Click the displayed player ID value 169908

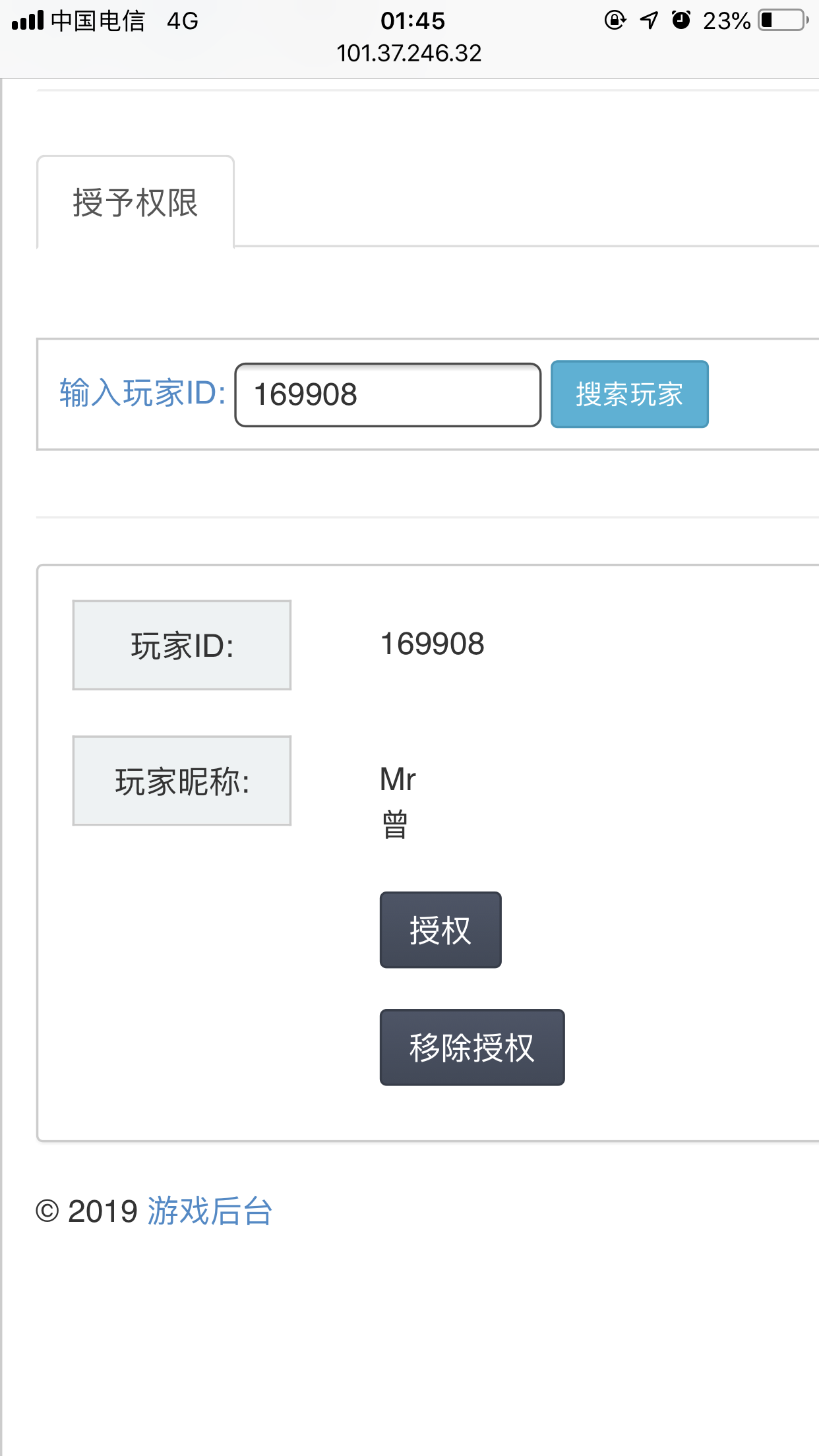coord(433,644)
